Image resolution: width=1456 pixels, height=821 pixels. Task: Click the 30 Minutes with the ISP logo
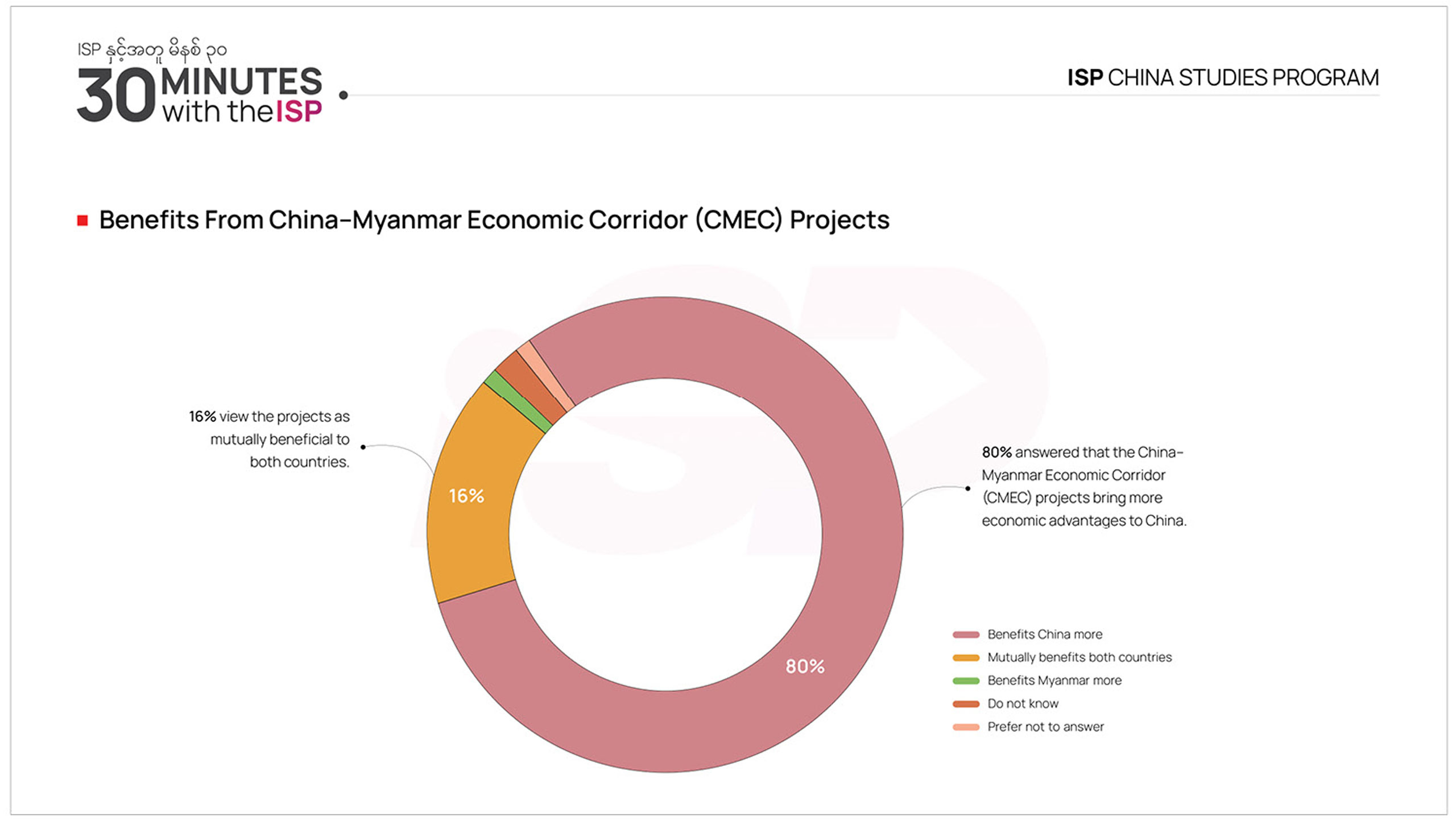pos(200,94)
